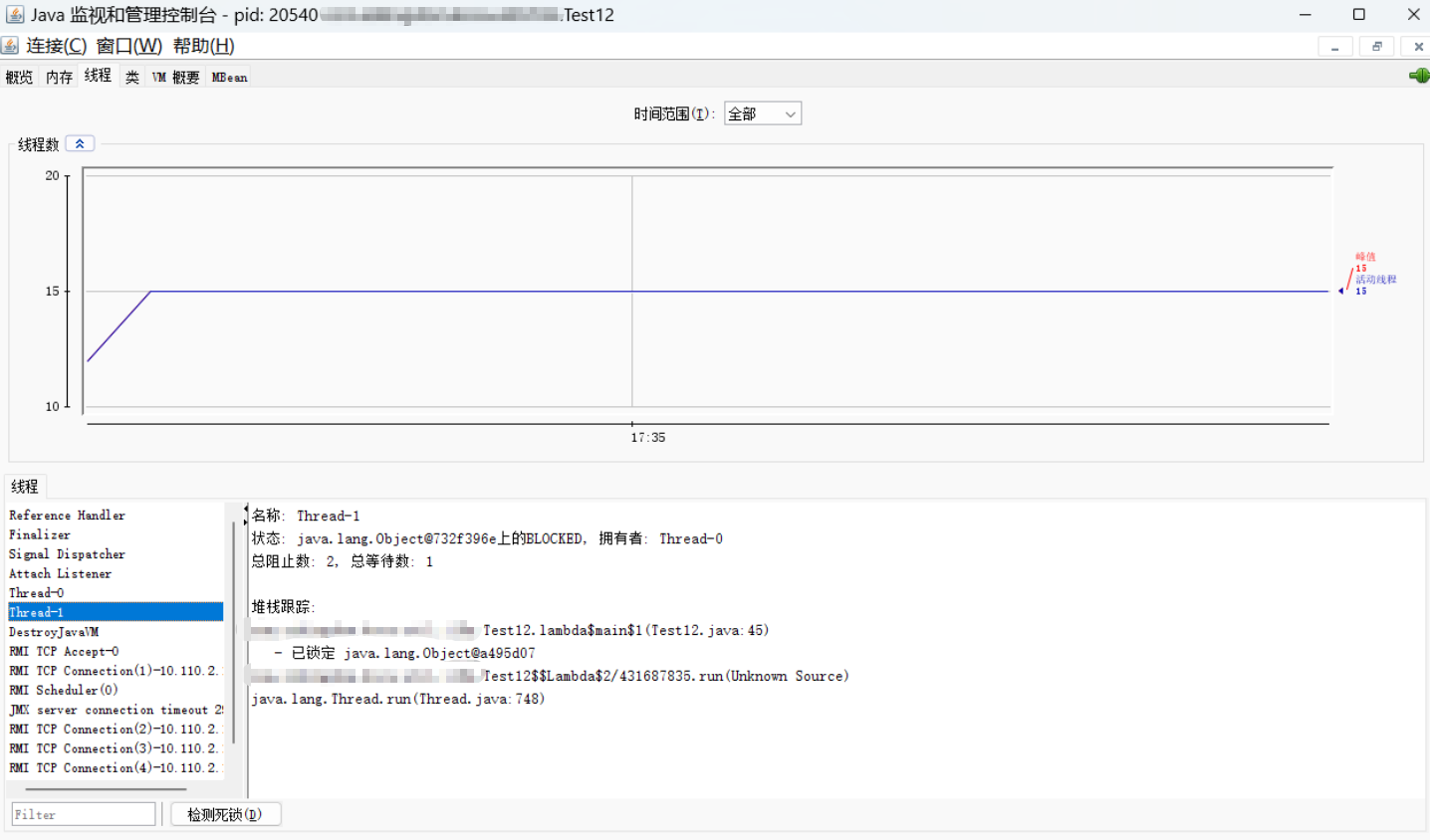Switch to the 内存 tab
Image resolution: width=1430 pixels, height=840 pixels.
coord(59,77)
